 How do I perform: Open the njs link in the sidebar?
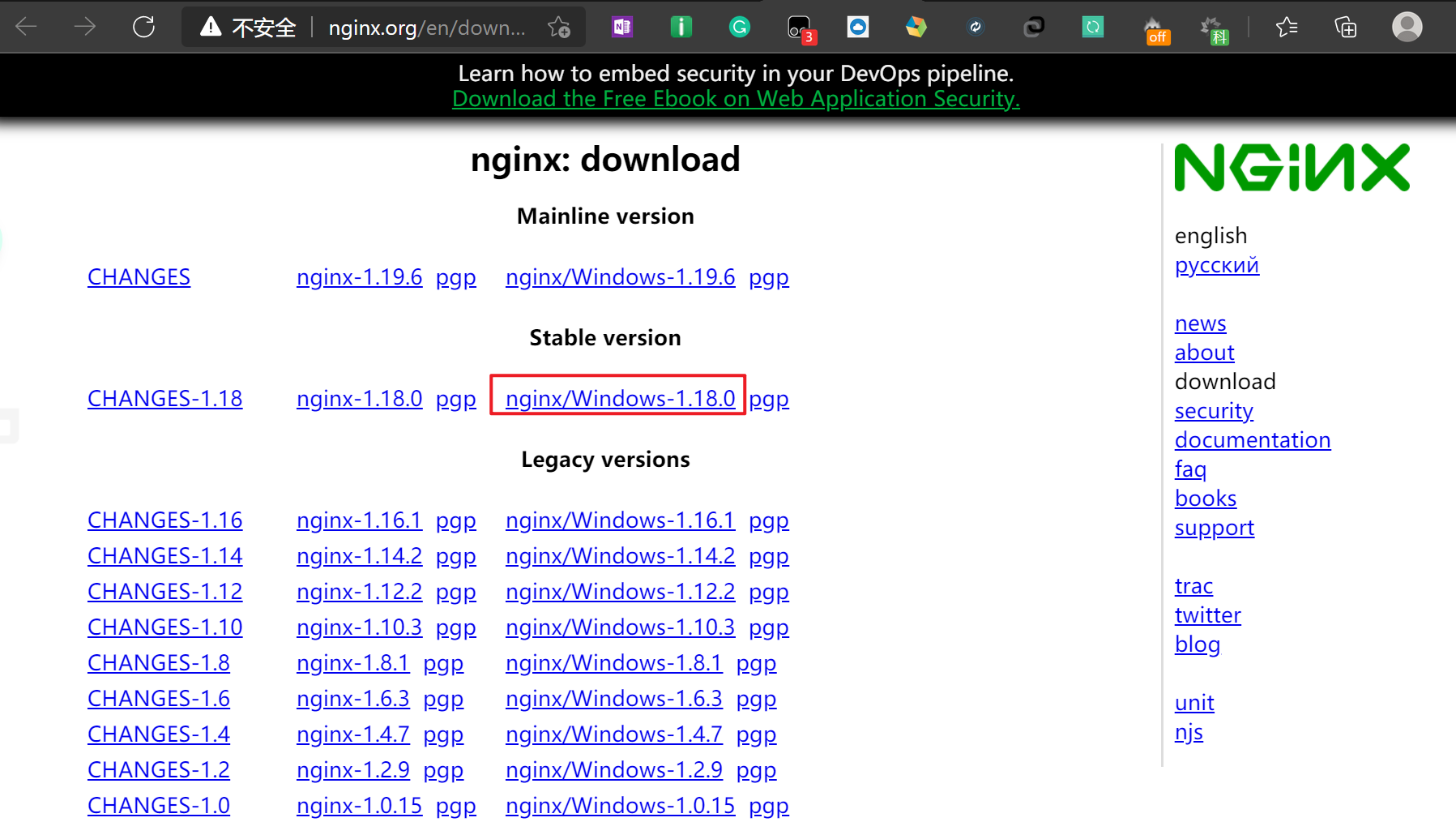(x=1189, y=732)
